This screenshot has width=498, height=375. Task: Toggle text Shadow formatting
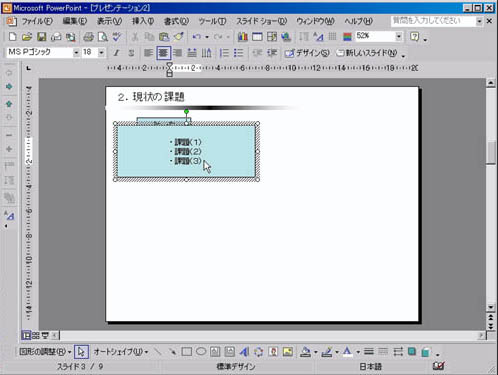(131, 53)
